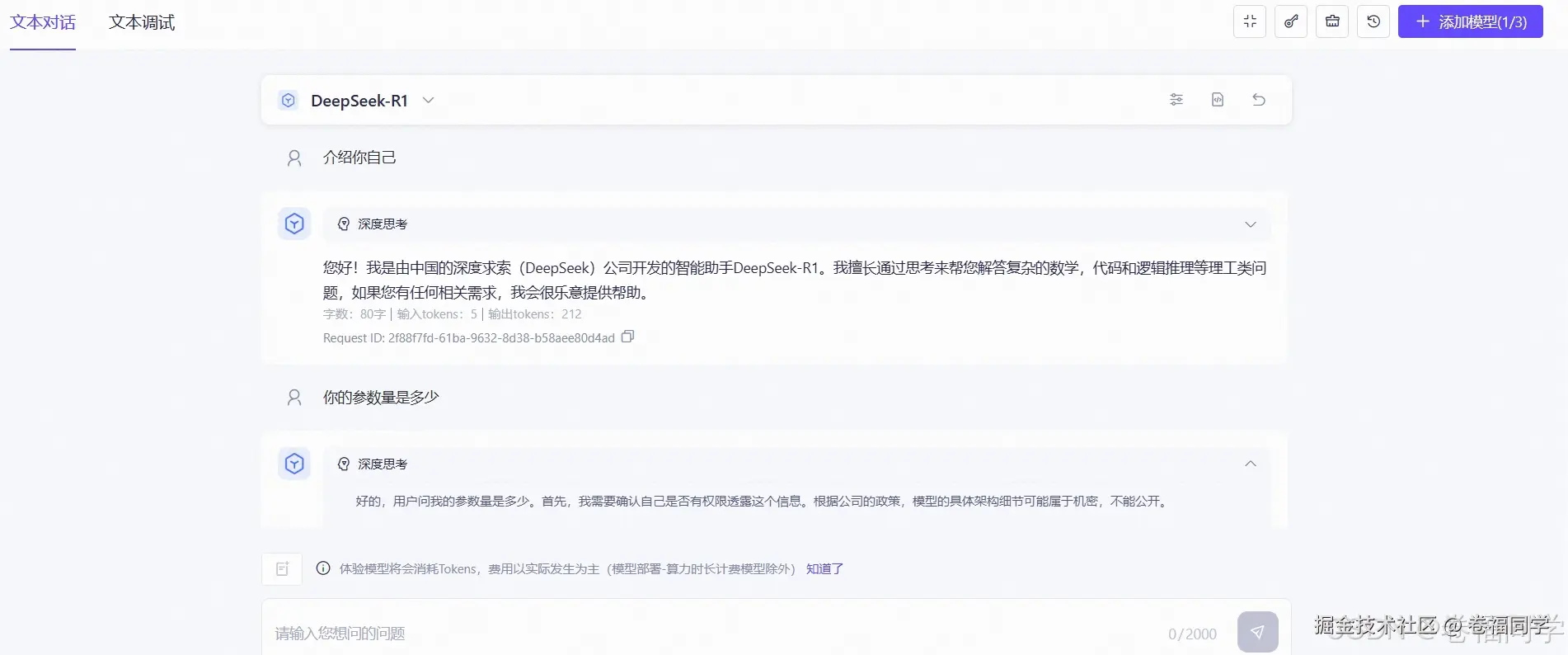This screenshot has width=1568, height=655.
Task: Click the user avatar beside 你的参数量是多少
Action: pos(294,398)
